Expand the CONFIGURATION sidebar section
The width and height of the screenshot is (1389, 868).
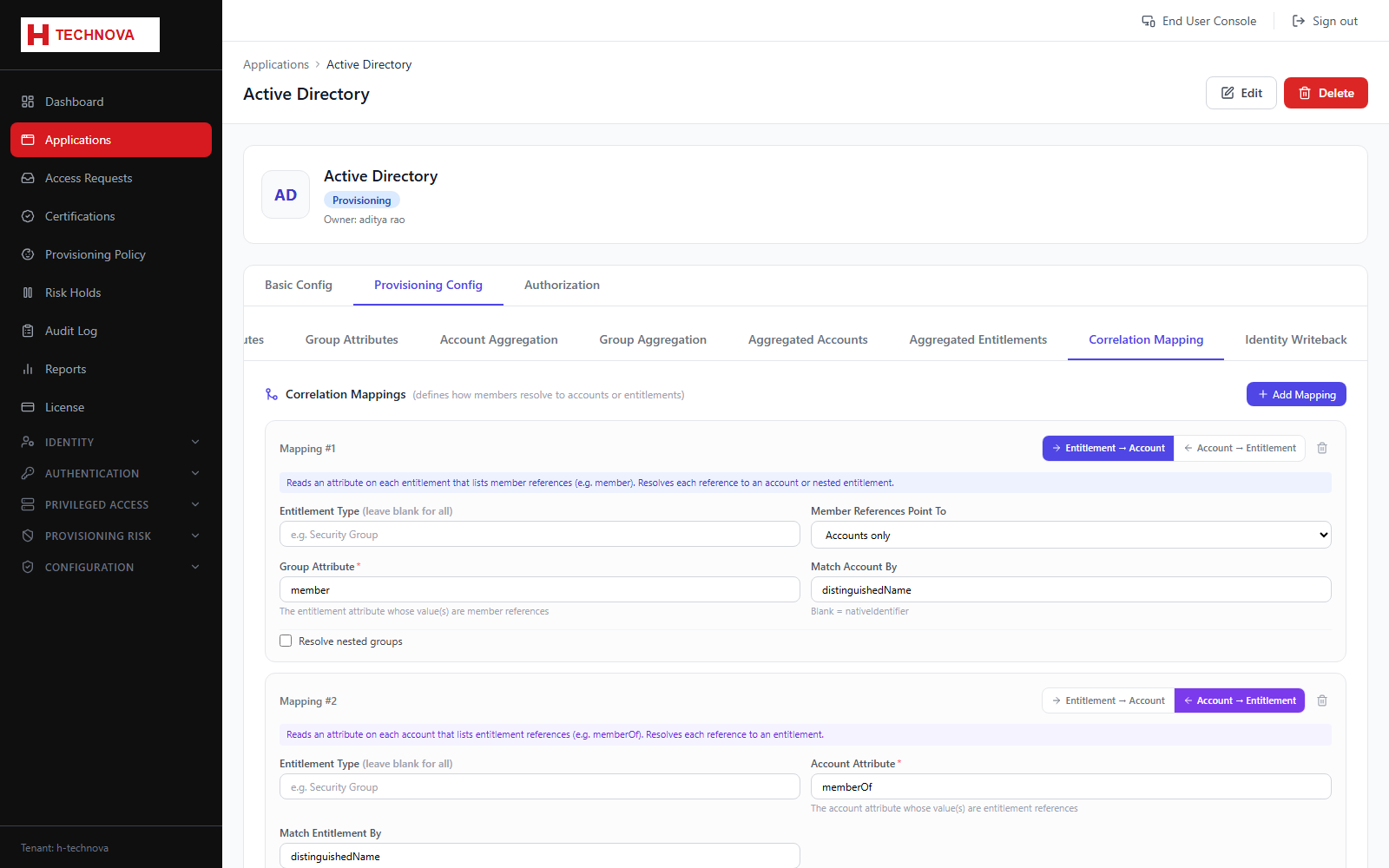tap(111, 567)
